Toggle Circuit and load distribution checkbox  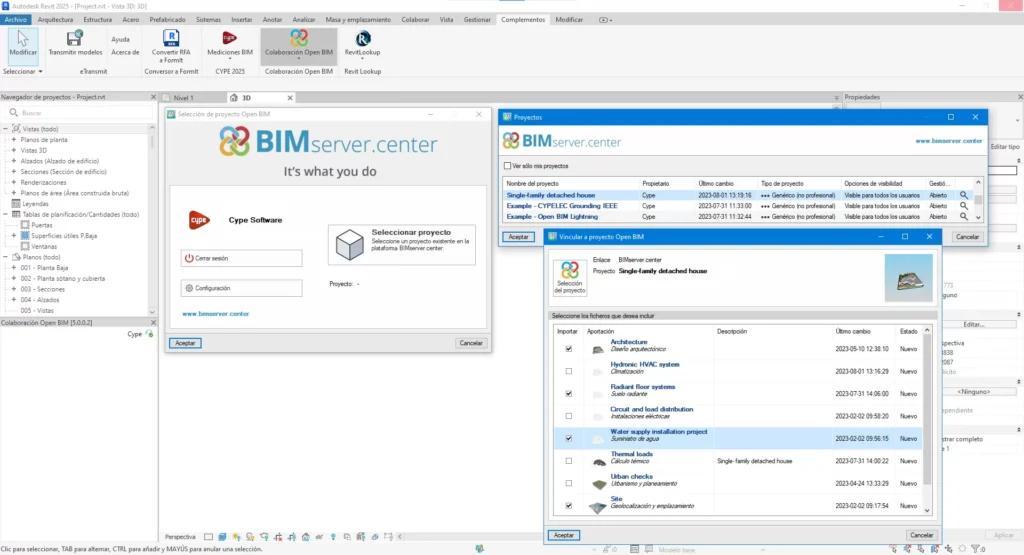pos(568,416)
